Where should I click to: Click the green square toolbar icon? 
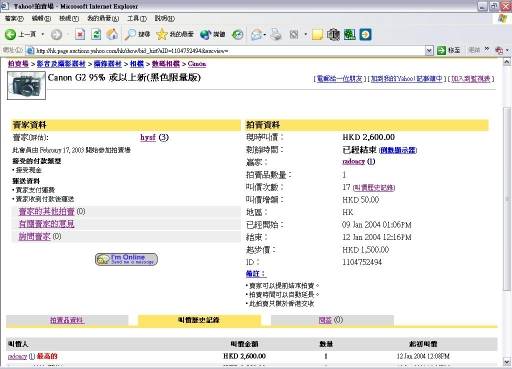[349, 34]
